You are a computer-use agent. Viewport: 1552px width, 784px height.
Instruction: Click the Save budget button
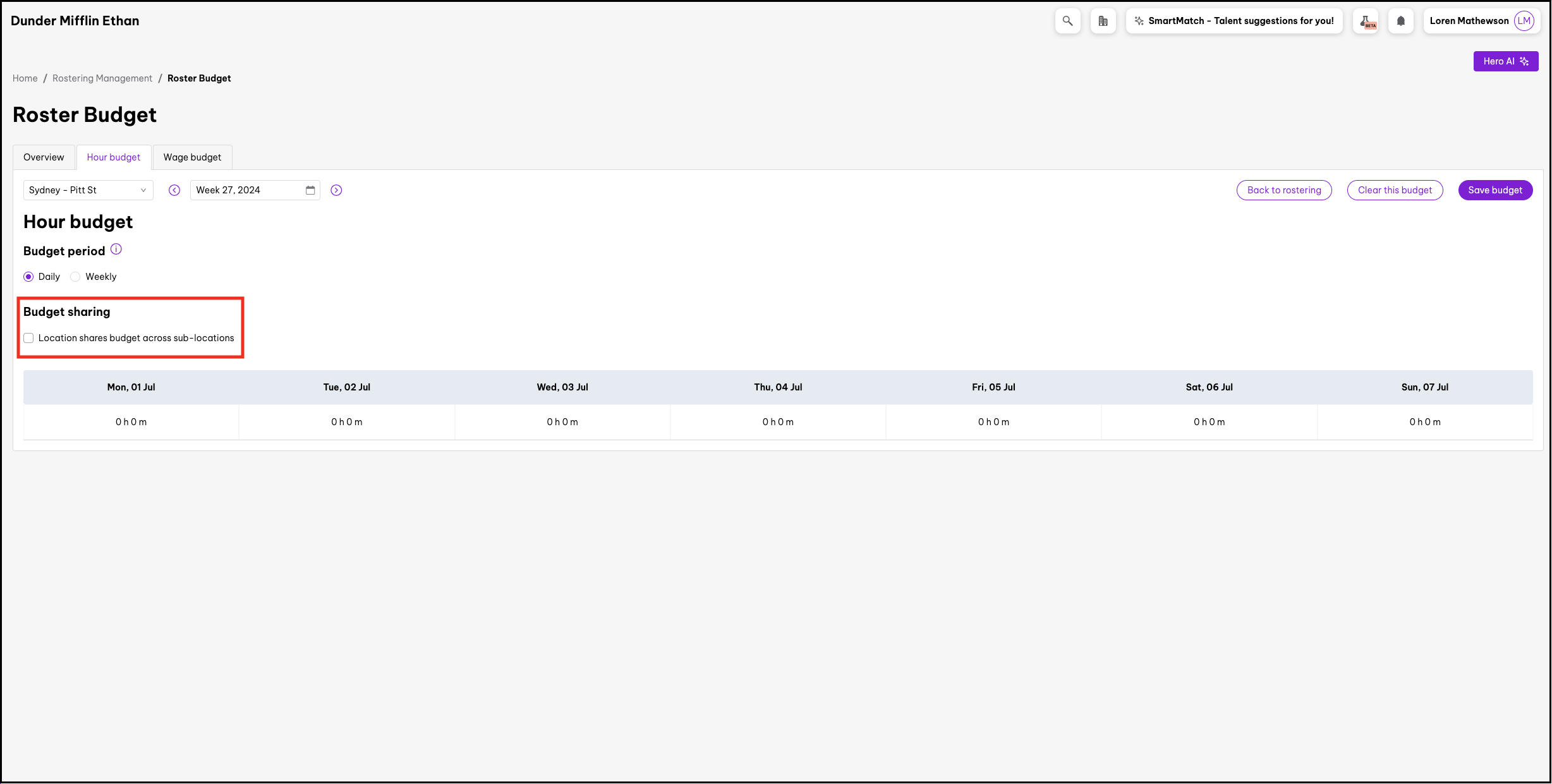pos(1494,190)
